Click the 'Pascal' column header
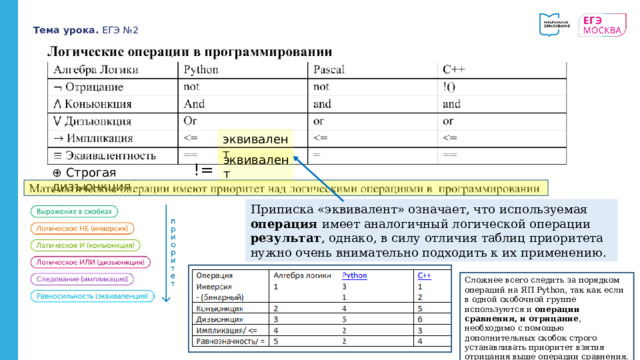Screen dimensions: 640x360 pos(329,70)
